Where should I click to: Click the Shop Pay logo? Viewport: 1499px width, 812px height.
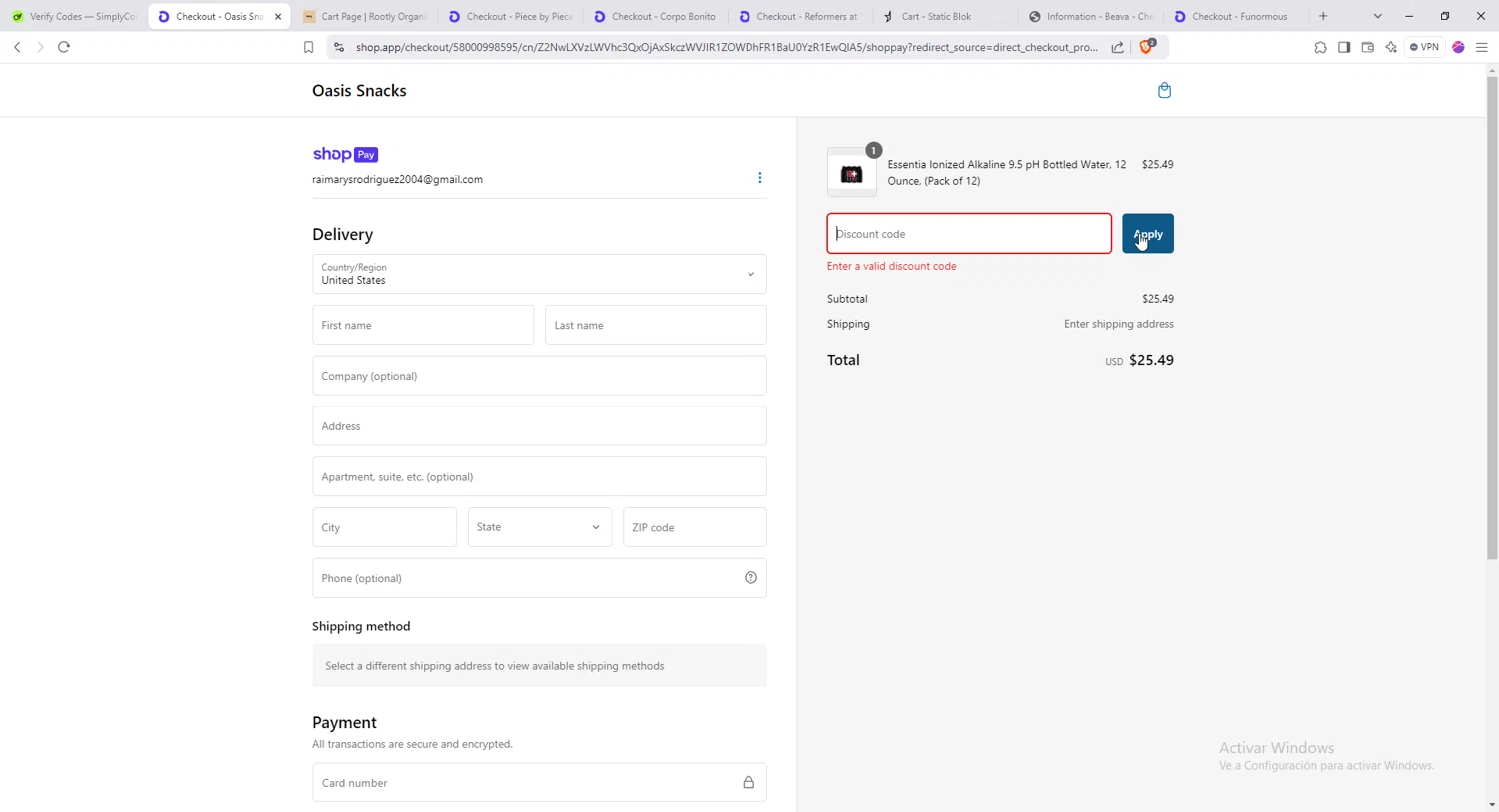[345, 154]
